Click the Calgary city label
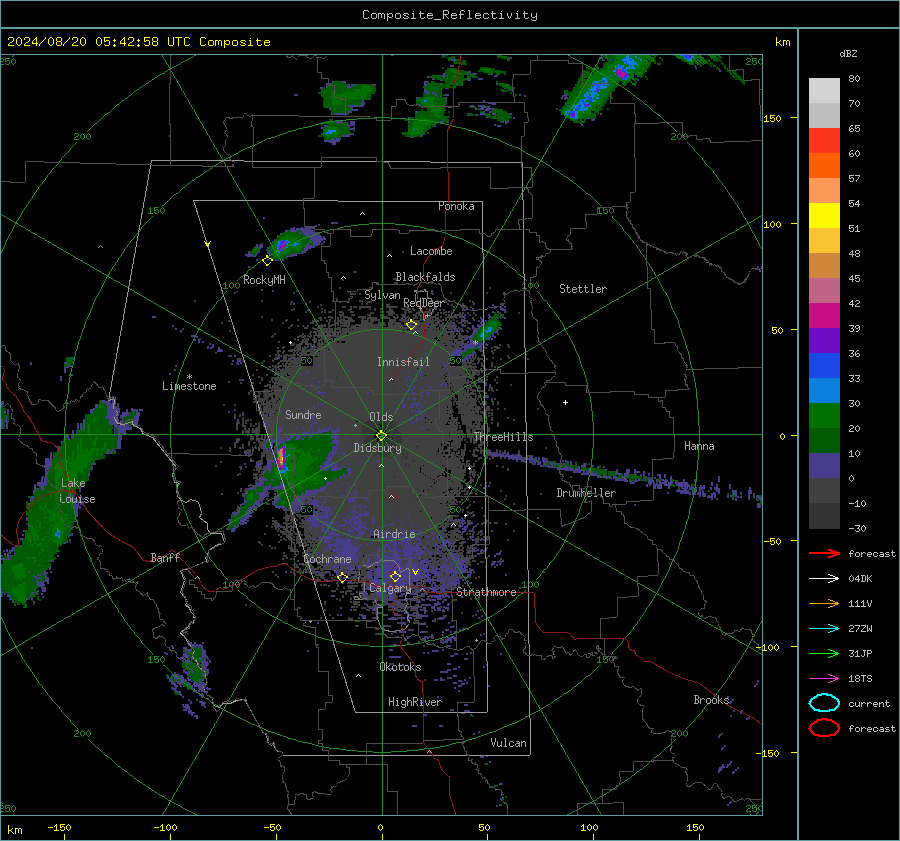 (x=390, y=588)
